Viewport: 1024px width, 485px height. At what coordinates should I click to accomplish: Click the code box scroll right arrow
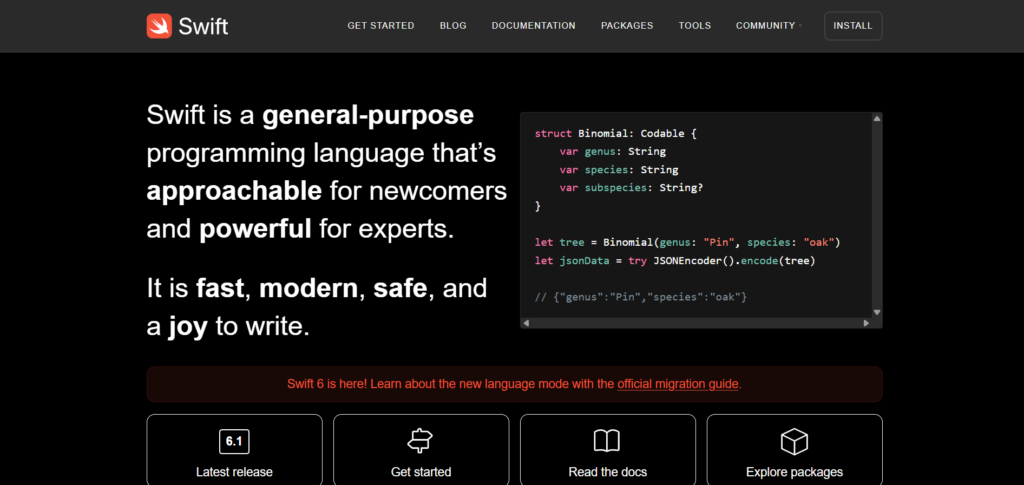(x=867, y=323)
